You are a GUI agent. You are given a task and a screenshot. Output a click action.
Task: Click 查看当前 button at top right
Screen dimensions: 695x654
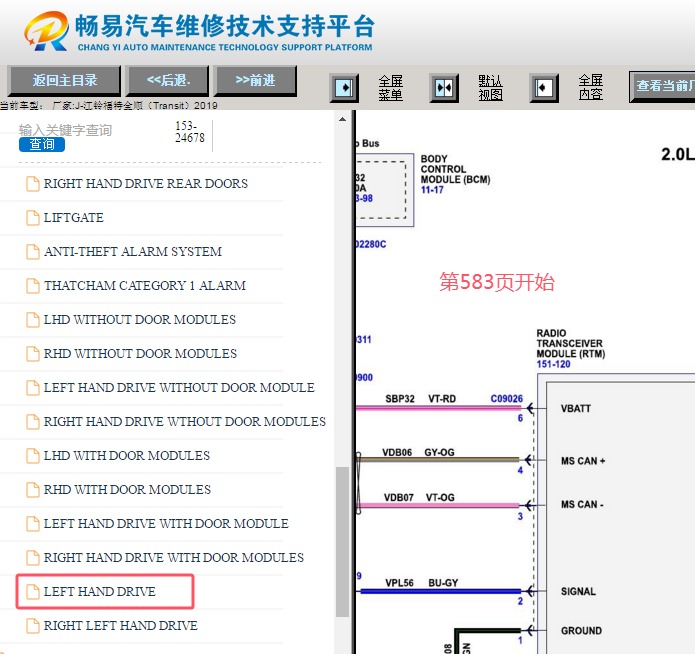tap(662, 86)
